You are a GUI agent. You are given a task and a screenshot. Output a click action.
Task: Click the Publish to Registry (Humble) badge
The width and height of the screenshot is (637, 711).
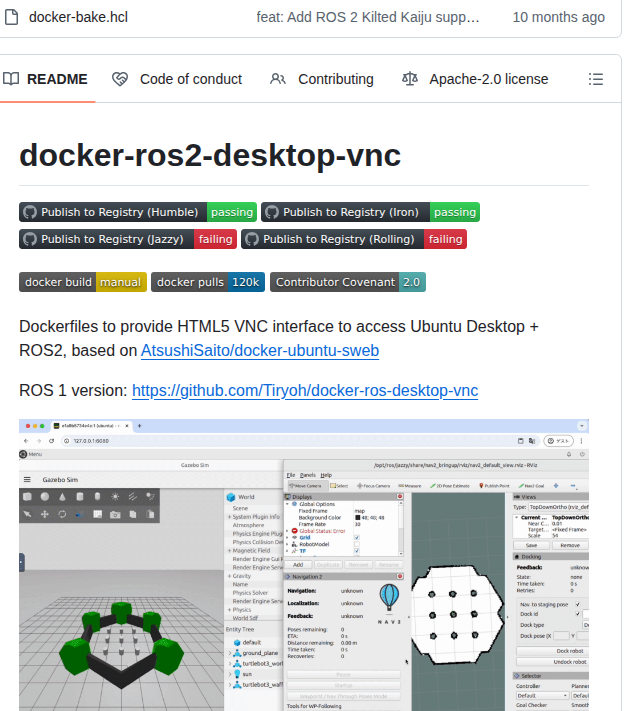[x=138, y=212]
